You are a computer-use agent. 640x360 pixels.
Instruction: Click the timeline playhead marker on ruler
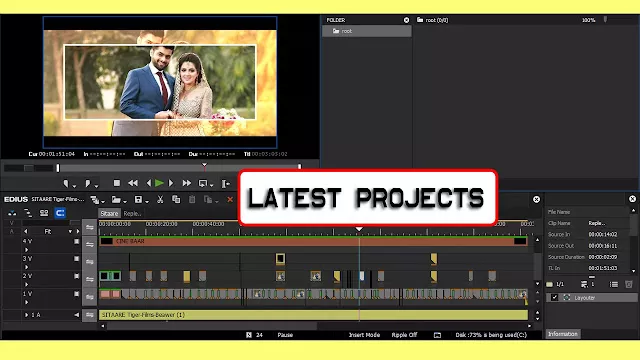[x=359, y=229]
